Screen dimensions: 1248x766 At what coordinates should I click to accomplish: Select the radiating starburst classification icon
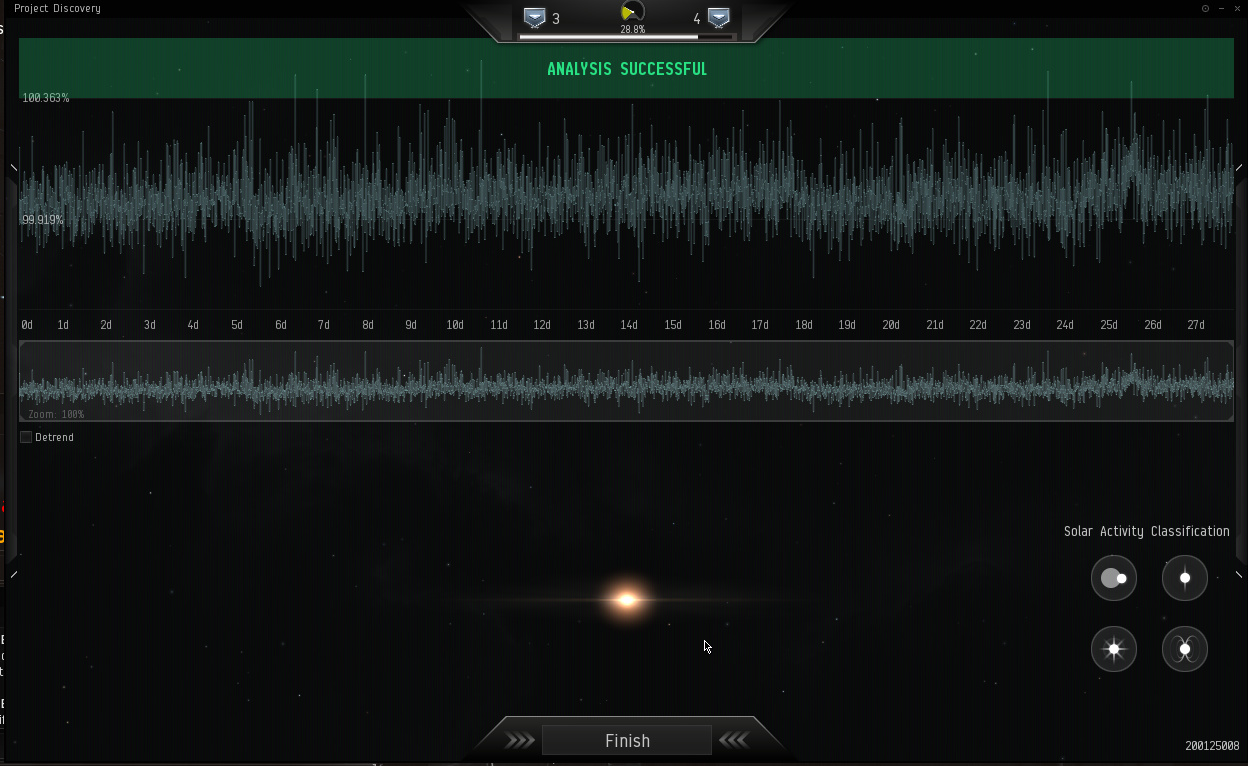[x=1113, y=649]
